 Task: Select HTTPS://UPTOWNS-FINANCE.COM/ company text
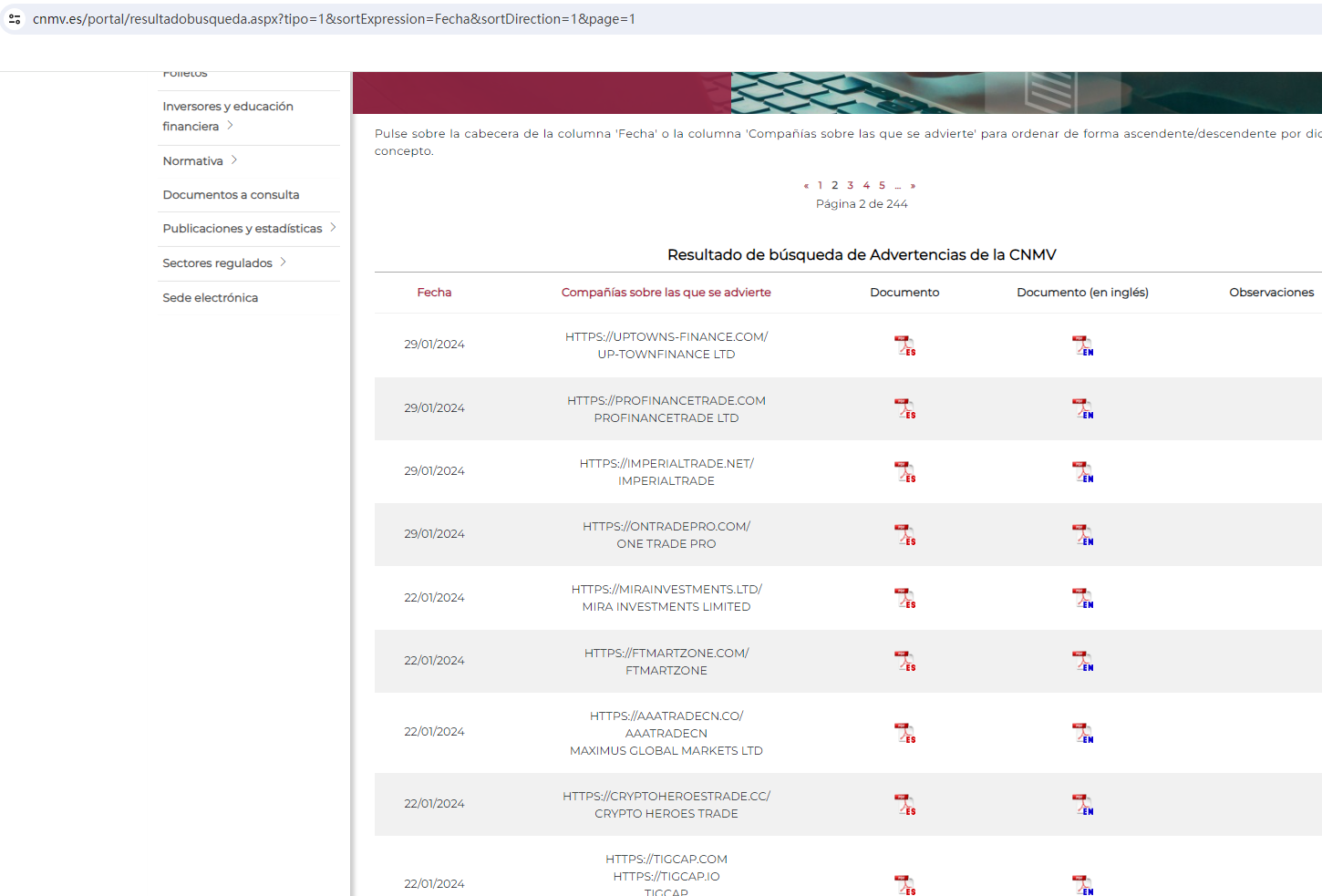pos(666,337)
